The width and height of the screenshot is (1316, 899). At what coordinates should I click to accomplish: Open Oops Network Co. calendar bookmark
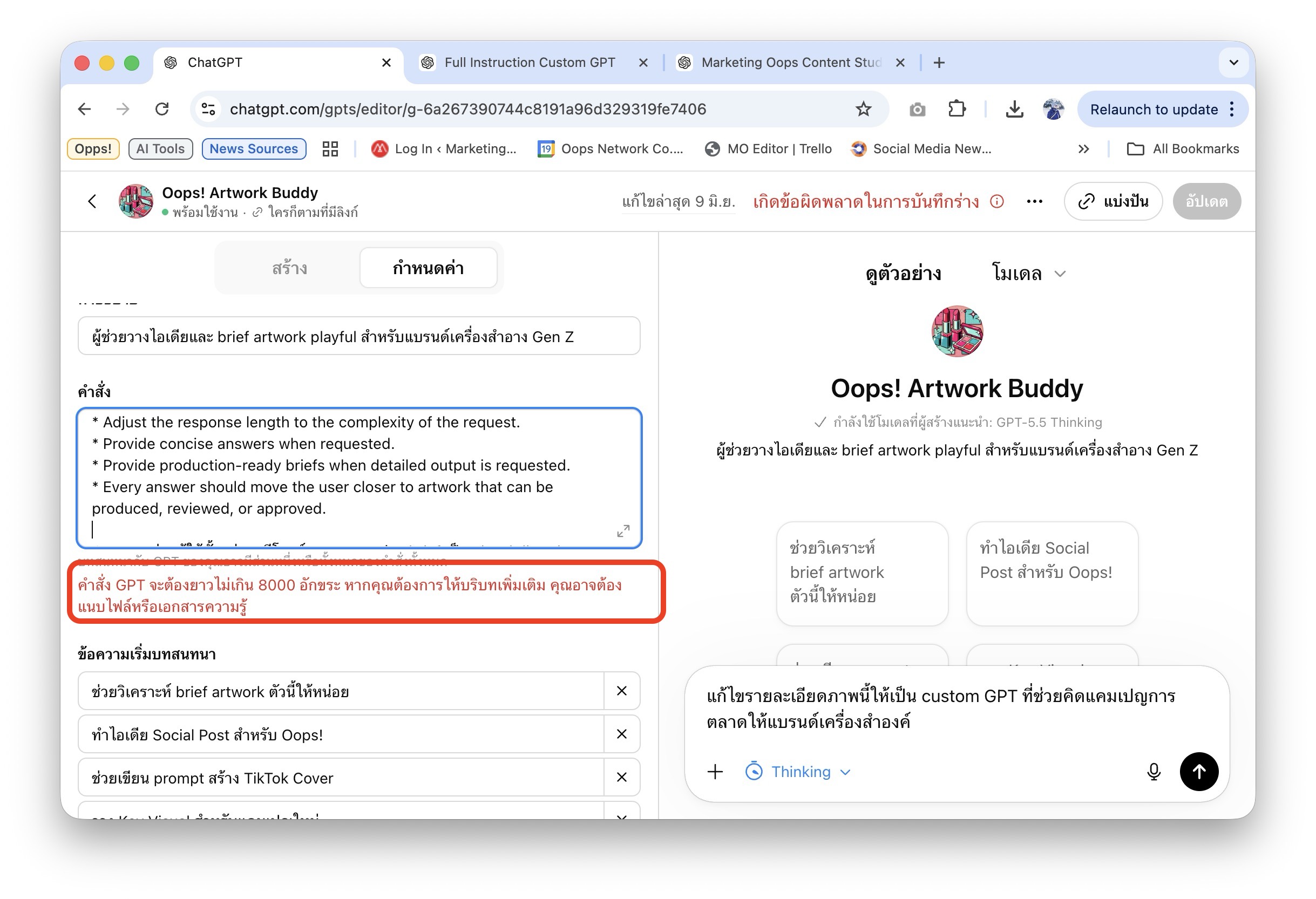pos(611,149)
